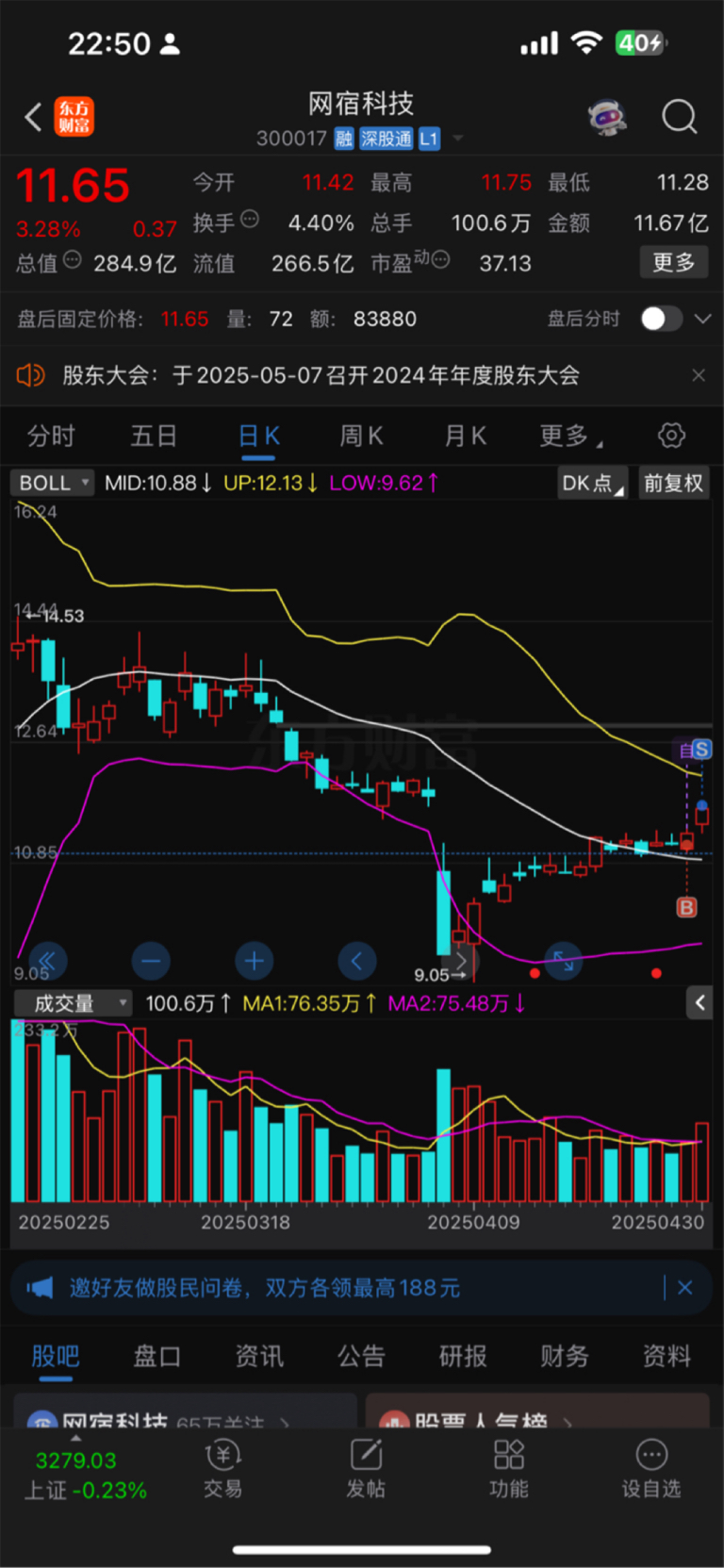Open the robot assistant icon
This screenshot has height=1568, width=724.
click(607, 117)
